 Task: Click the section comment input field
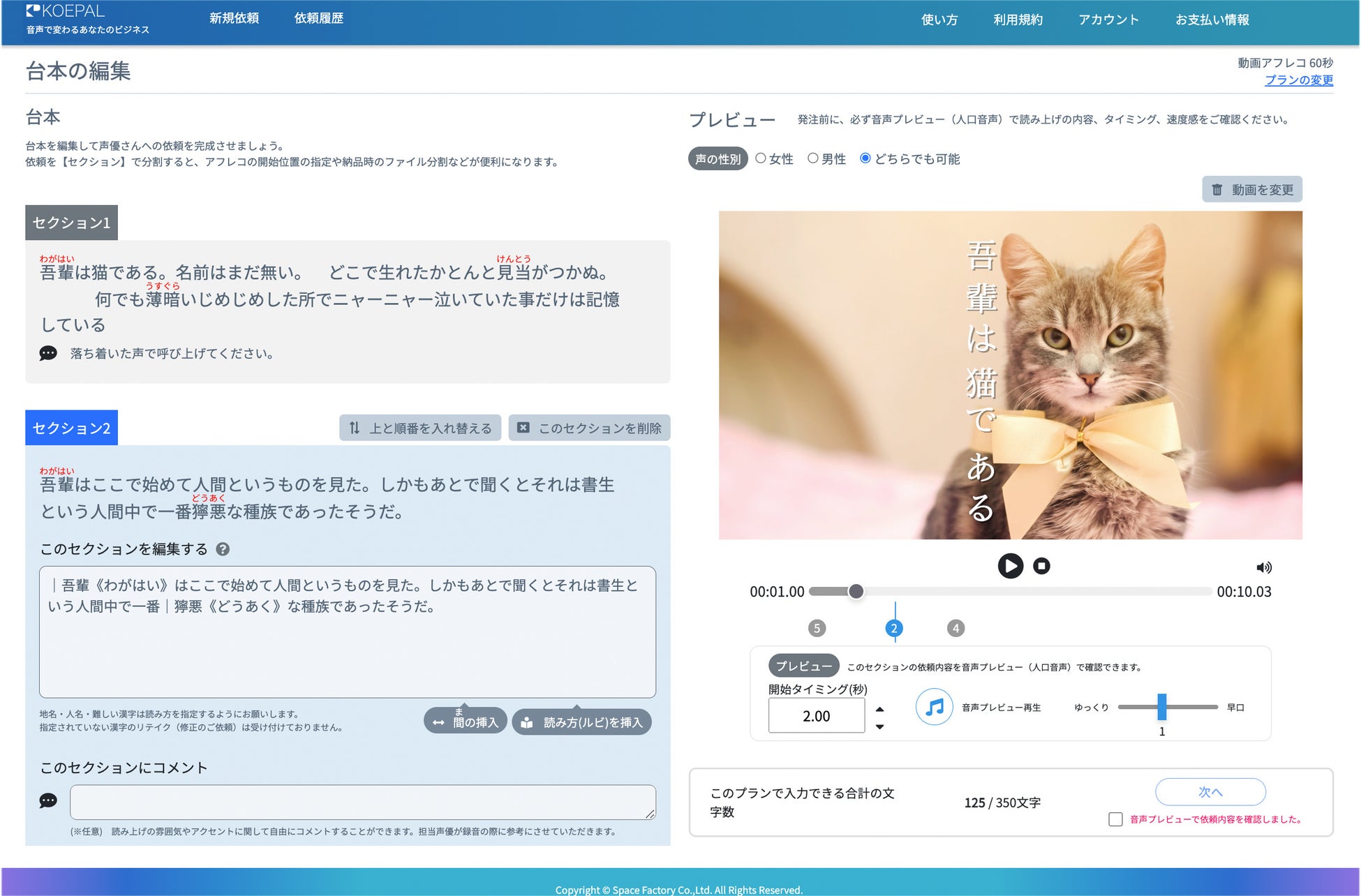tap(362, 802)
